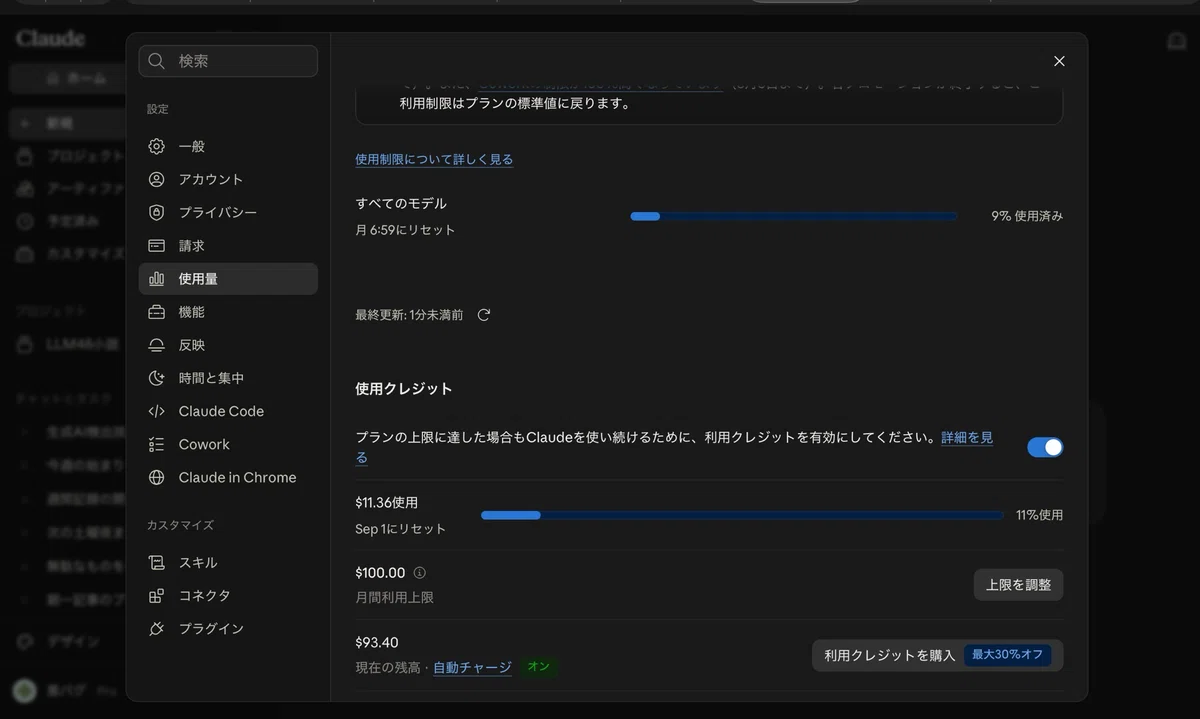Screen dimensions: 1200x719
Task: Refresh usage with the reload icon
Action: [484, 314]
